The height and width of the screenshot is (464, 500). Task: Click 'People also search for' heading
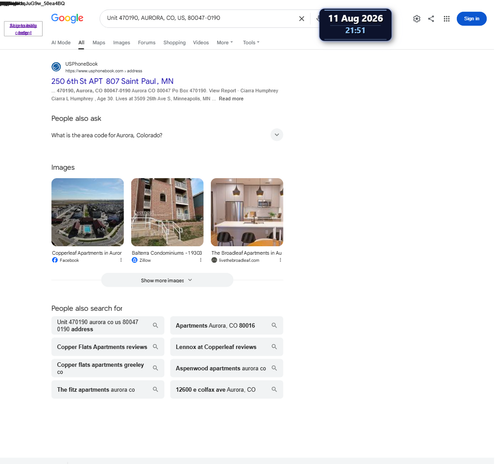(x=87, y=308)
